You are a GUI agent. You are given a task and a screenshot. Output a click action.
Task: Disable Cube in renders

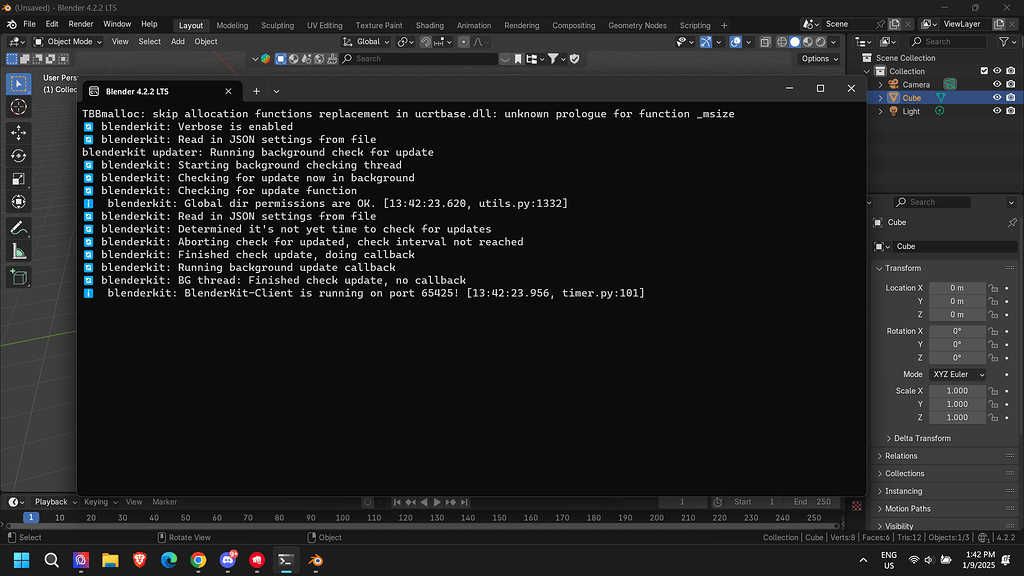(x=1011, y=97)
